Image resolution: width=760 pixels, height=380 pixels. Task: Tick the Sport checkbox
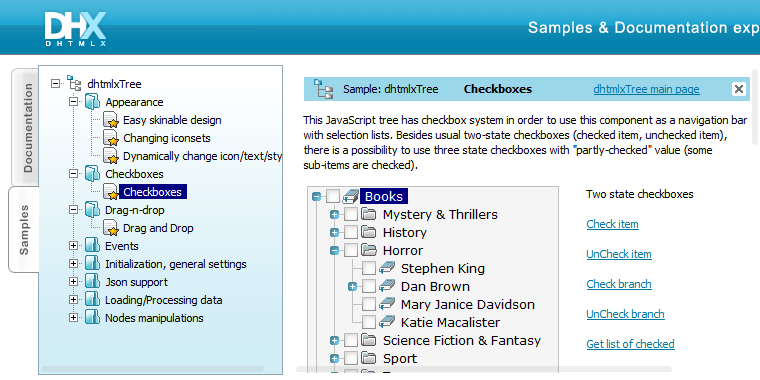click(x=351, y=359)
